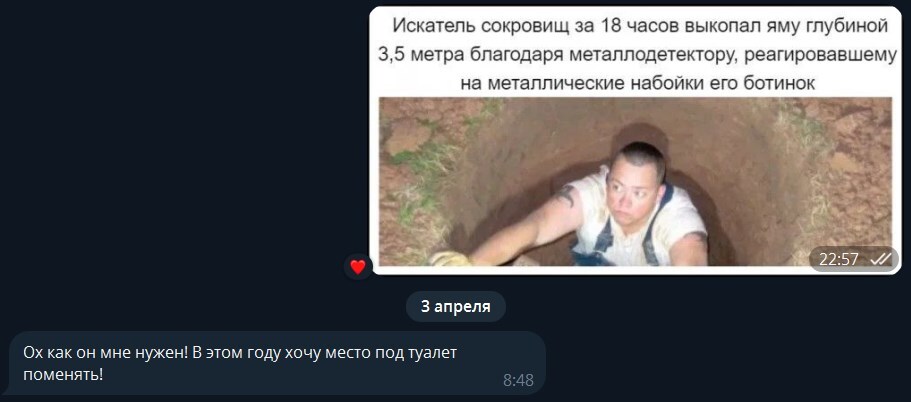Select the 'Ох как он мне нужен!' message
Image resolution: width=911 pixels, height=402 pixels.
[278, 363]
